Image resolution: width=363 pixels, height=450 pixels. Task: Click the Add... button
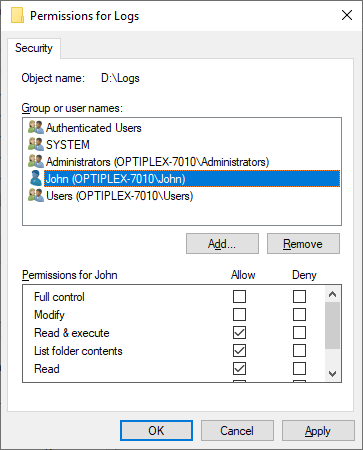click(222, 244)
